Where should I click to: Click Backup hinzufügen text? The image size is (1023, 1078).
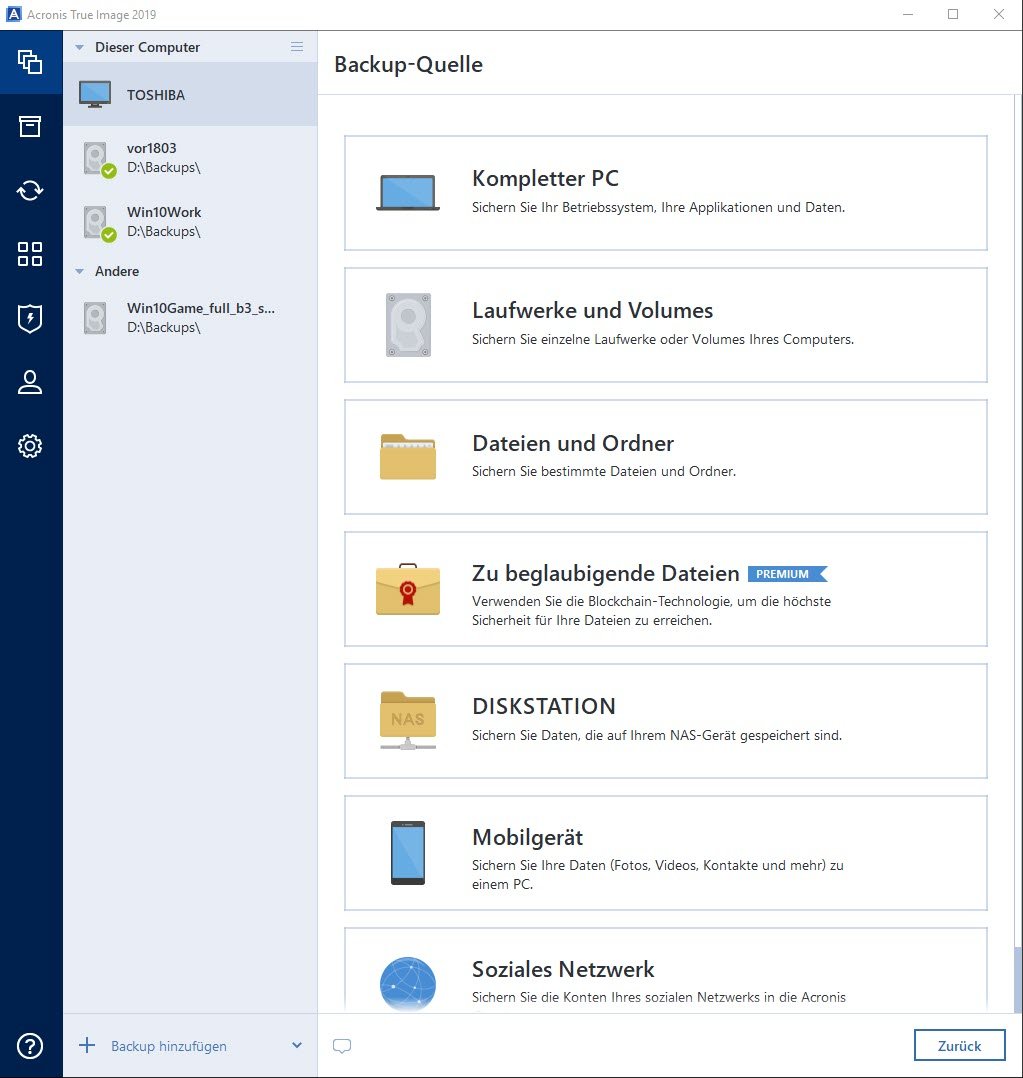[168, 1046]
